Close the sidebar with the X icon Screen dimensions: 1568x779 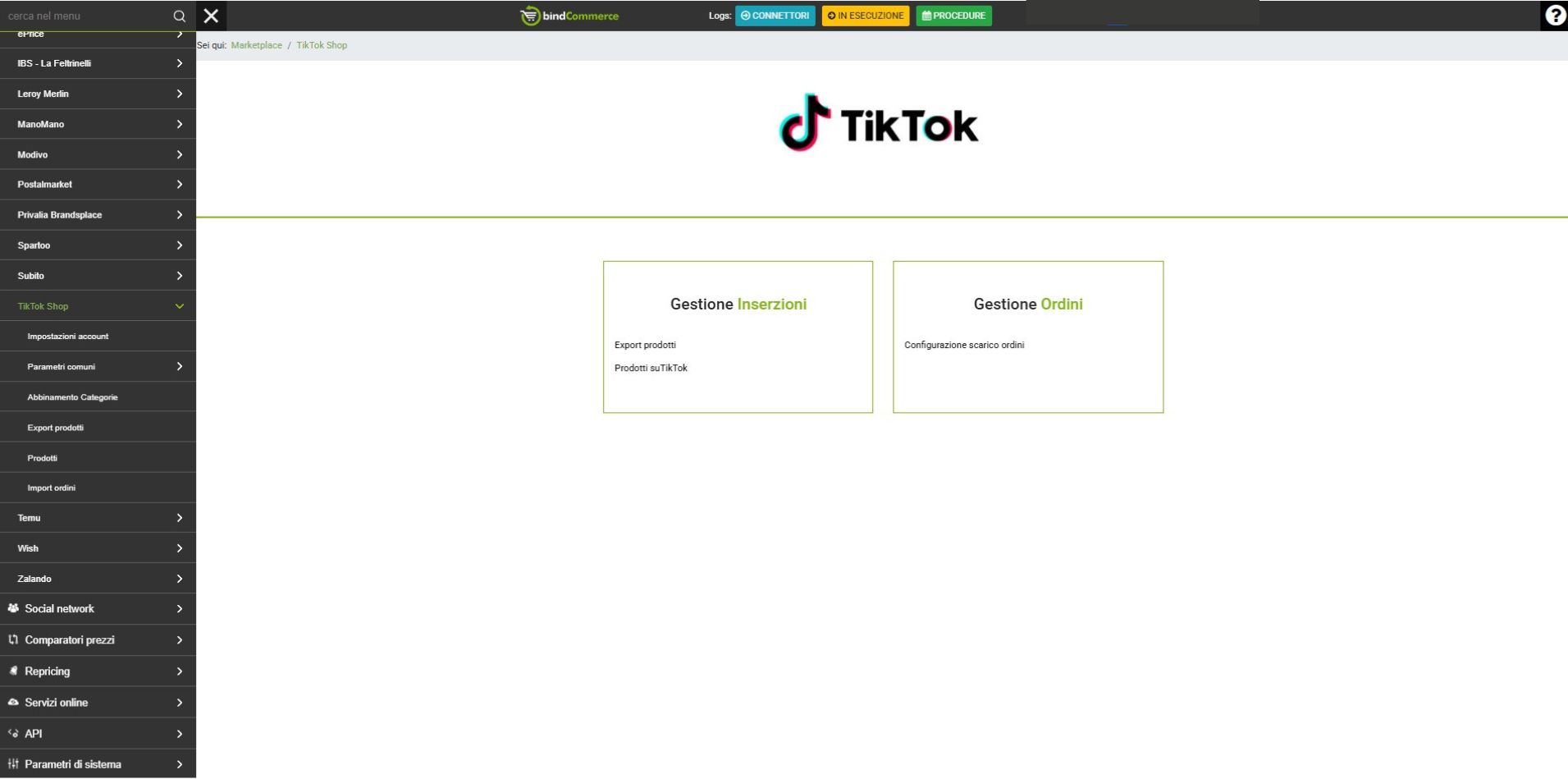point(211,16)
